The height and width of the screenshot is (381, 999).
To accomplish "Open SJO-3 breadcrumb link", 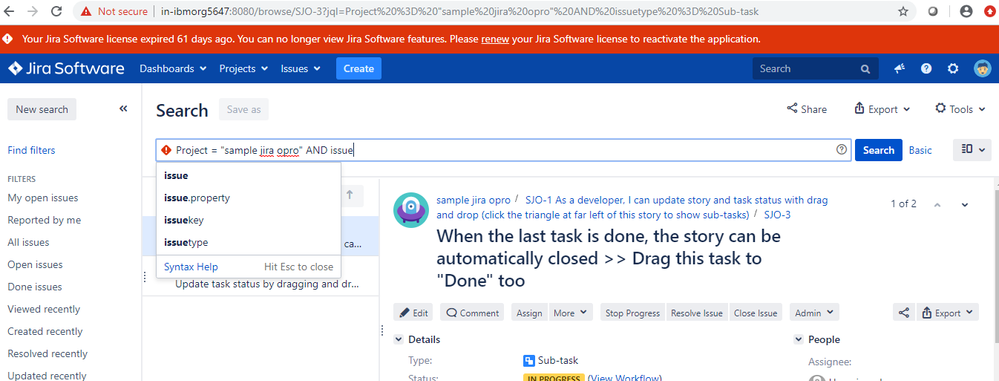I will pos(777,215).
